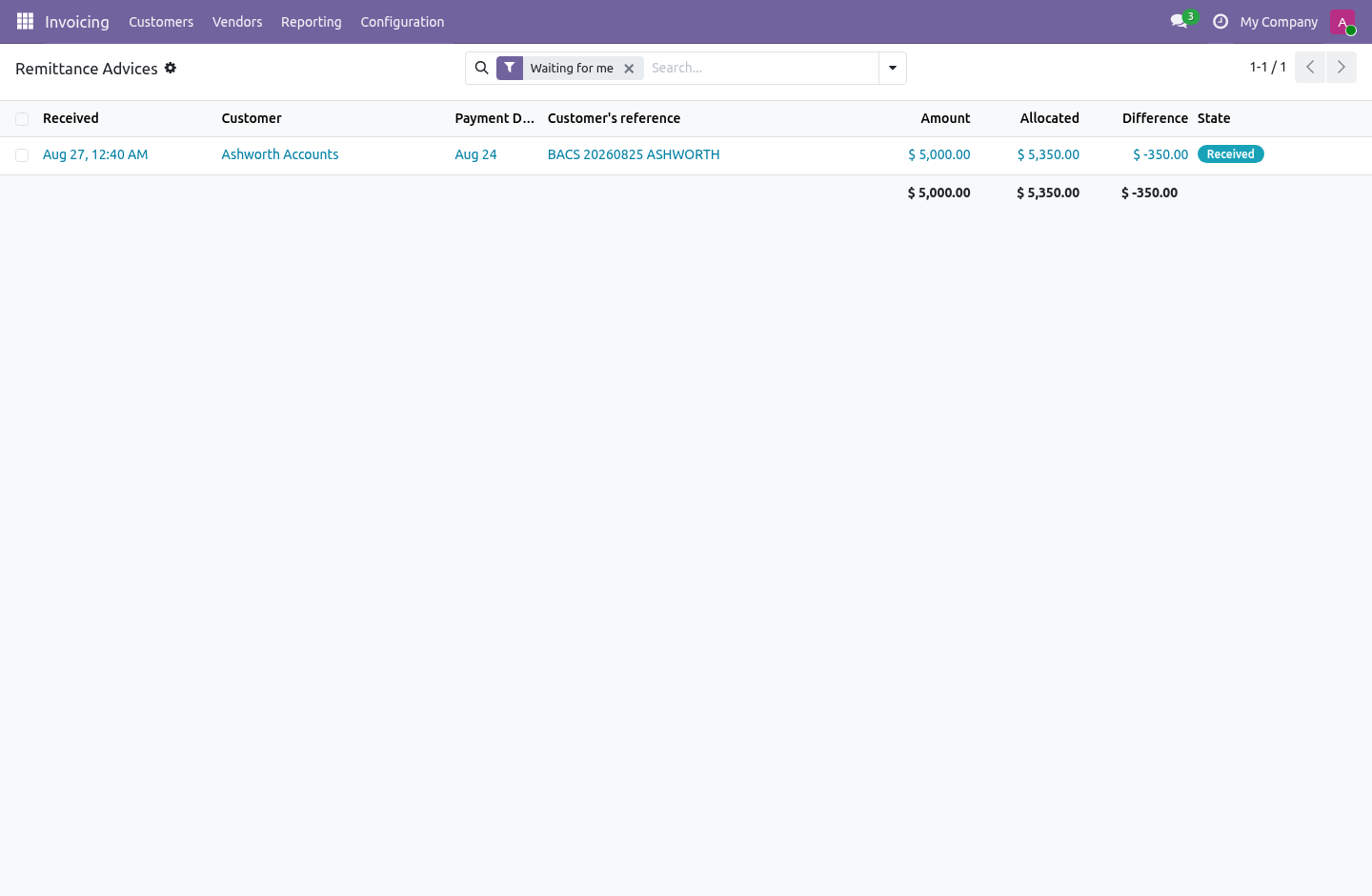1372x896 pixels.
Task: Sort by the Payment Date column header
Action: (x=494, y=118)
